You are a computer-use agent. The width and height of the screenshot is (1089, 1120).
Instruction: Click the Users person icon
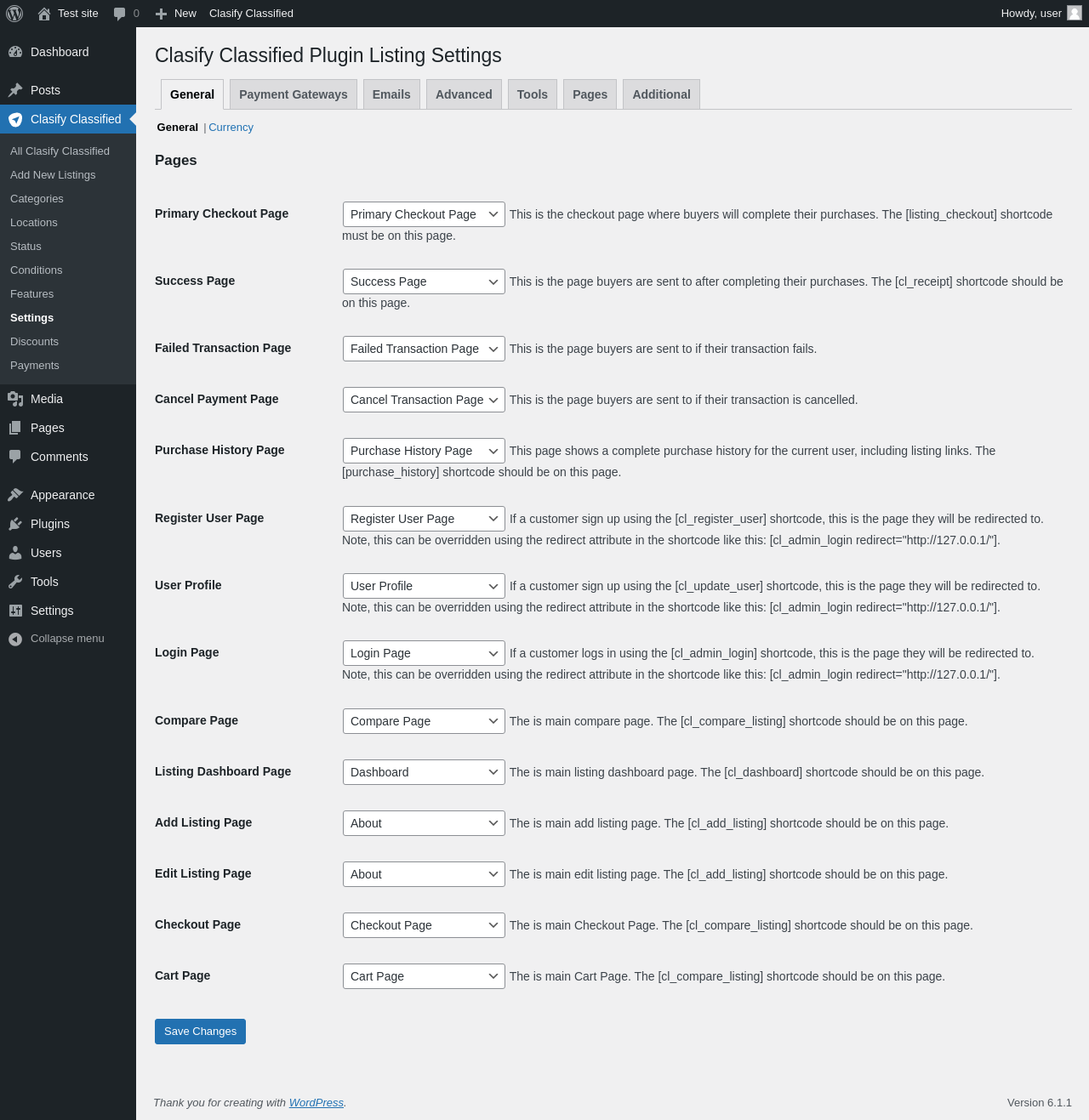tap(15, 553)
